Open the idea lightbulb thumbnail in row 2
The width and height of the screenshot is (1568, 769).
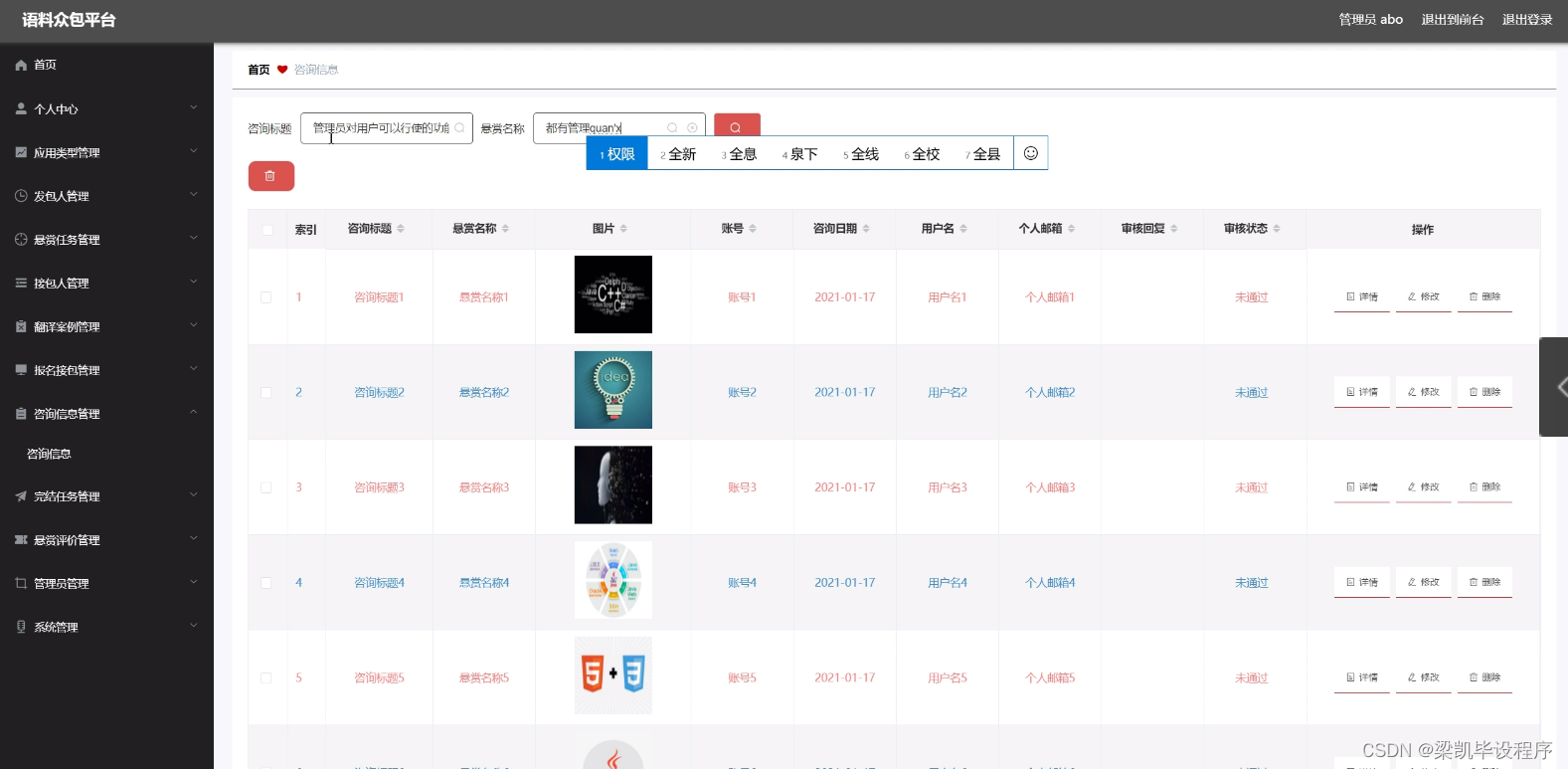pos(613,390)
